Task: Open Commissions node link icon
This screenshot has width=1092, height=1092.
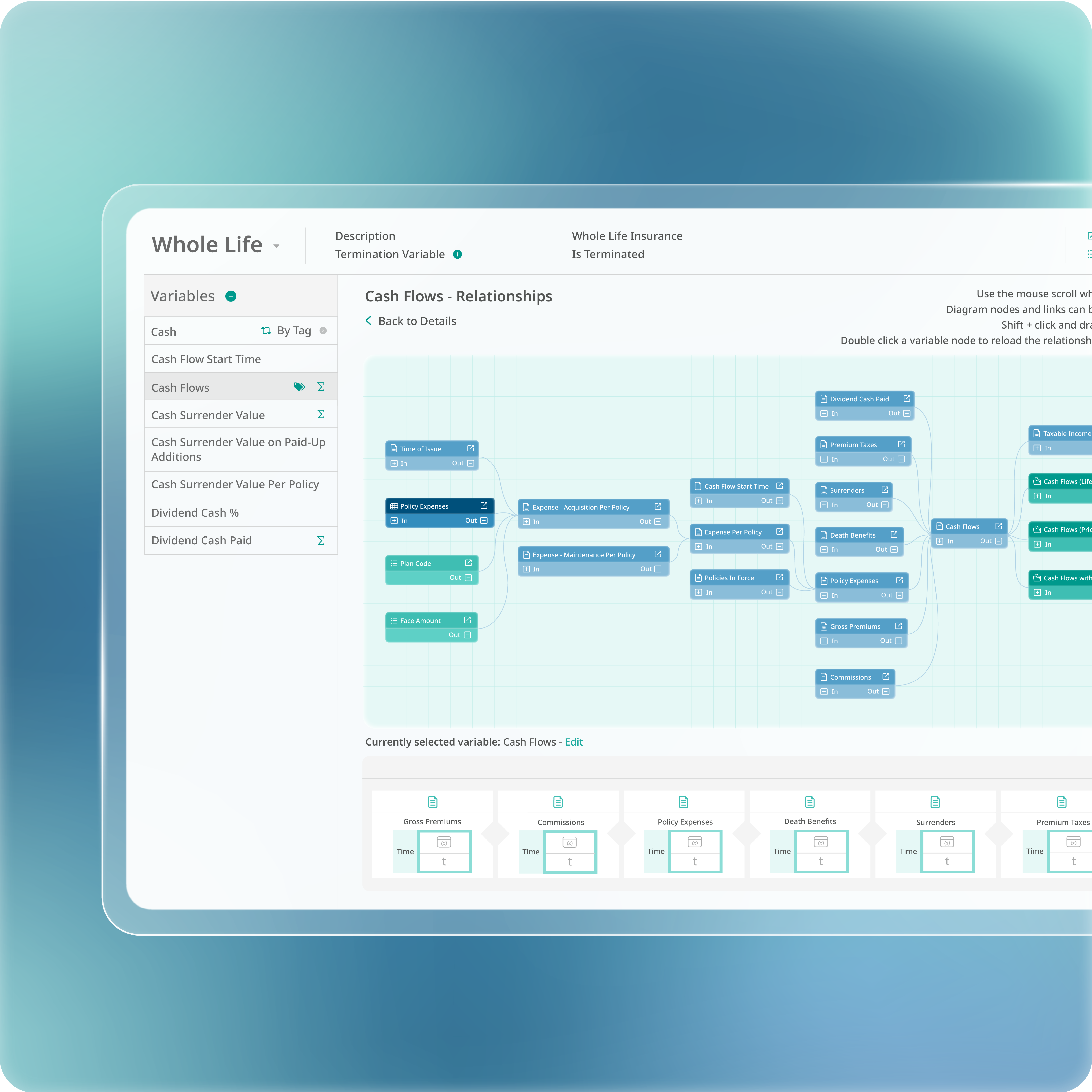Action: click(x=886, y=677)
